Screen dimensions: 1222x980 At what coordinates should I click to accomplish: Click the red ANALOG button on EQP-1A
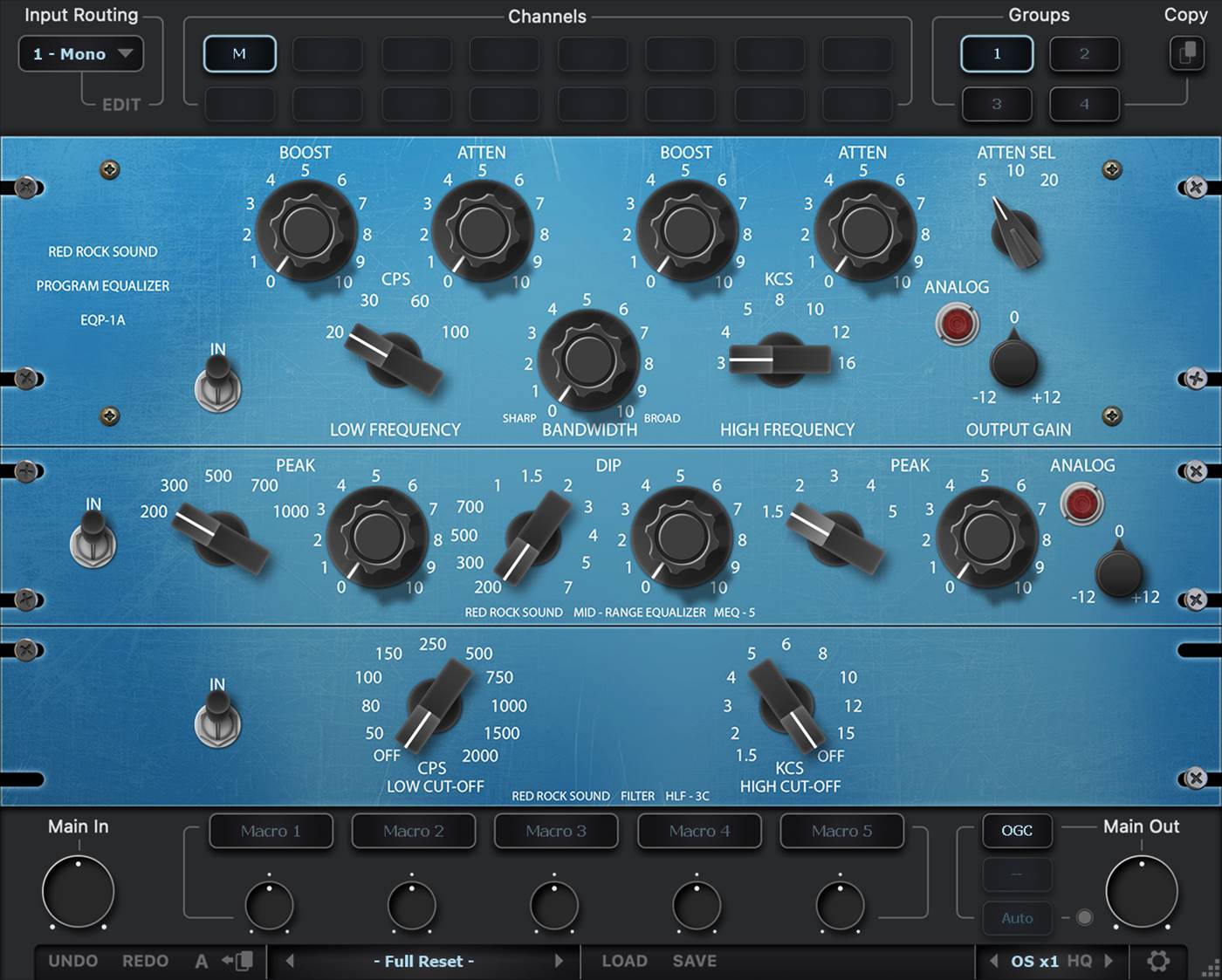pos(957,325)
